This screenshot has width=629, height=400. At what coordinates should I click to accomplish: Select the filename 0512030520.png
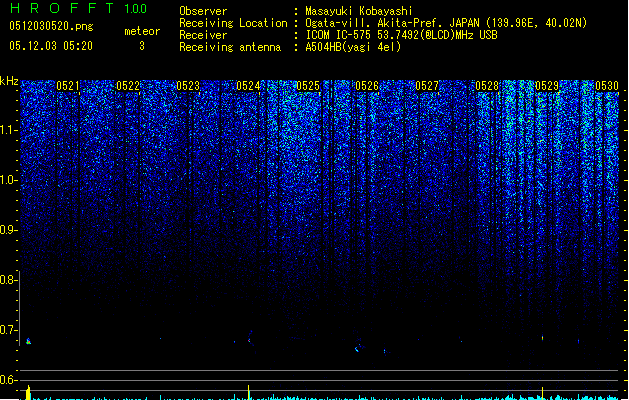(51, 26)
